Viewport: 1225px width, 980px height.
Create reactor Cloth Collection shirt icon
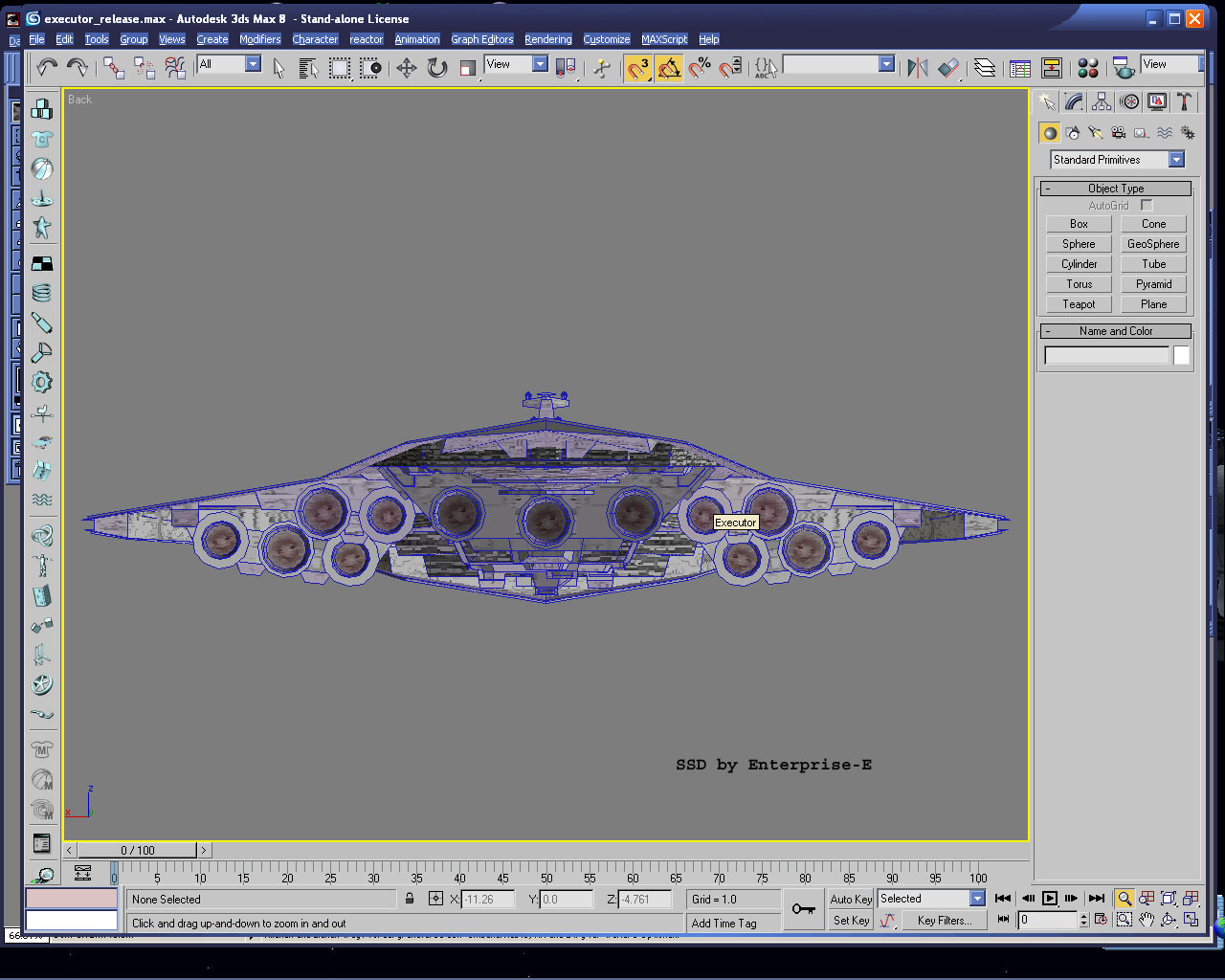(x=42, y=139)
